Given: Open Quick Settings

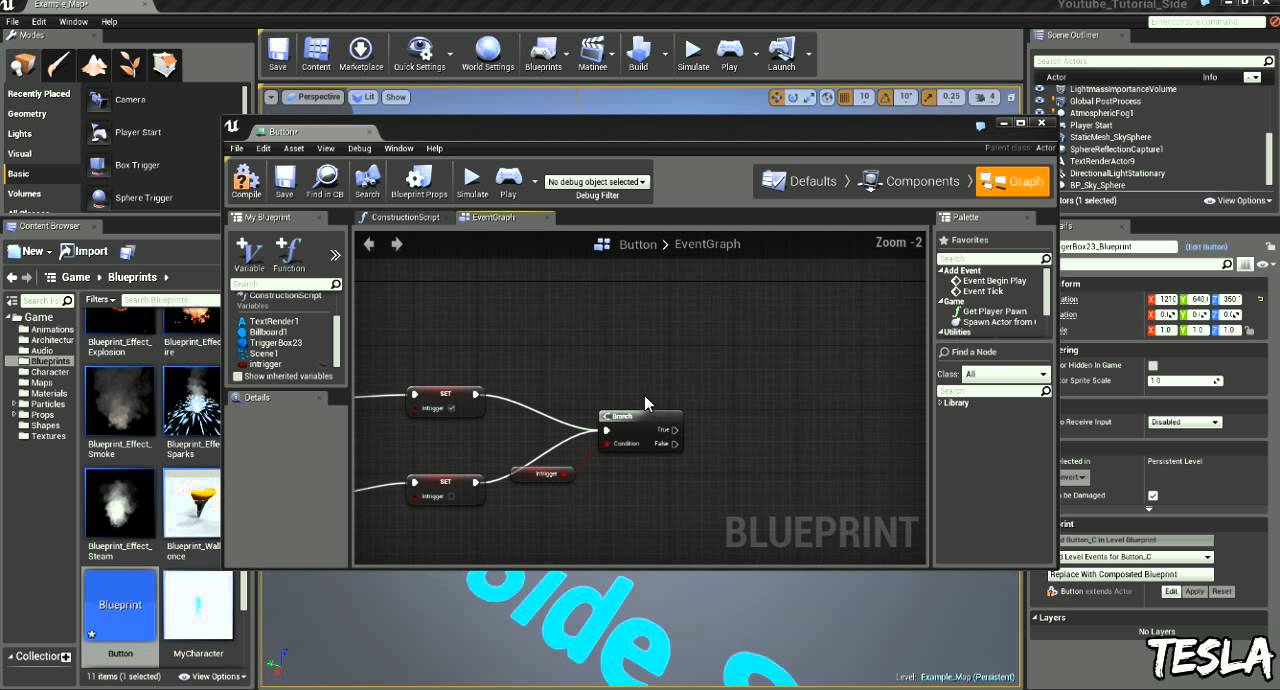Looking at the screenshot, I should [x=419, y=54].
